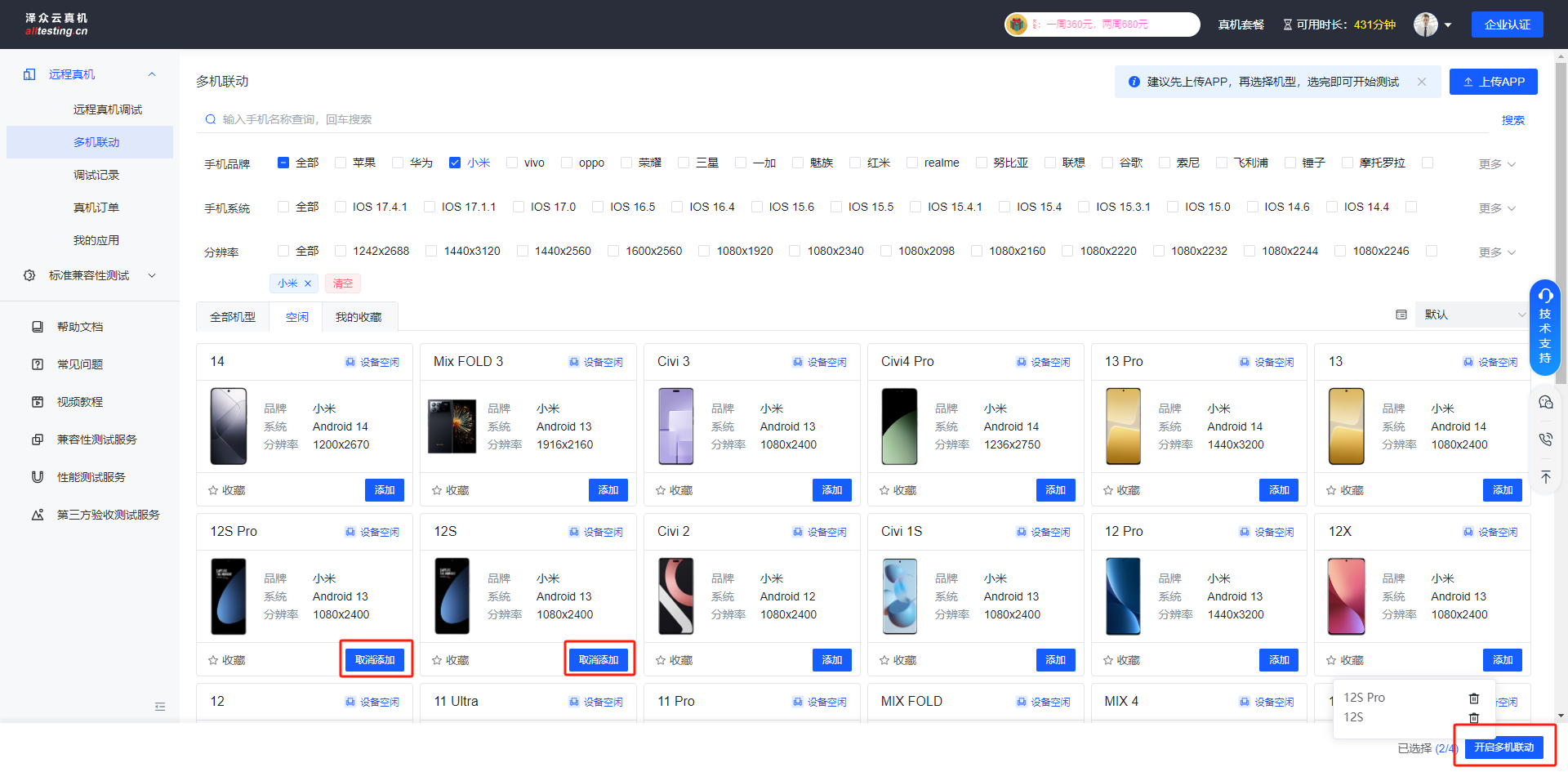Expand the 标准兼容性测试 sidebar menu
This screenshot has width=1568, height=772.
pos(89,275)
